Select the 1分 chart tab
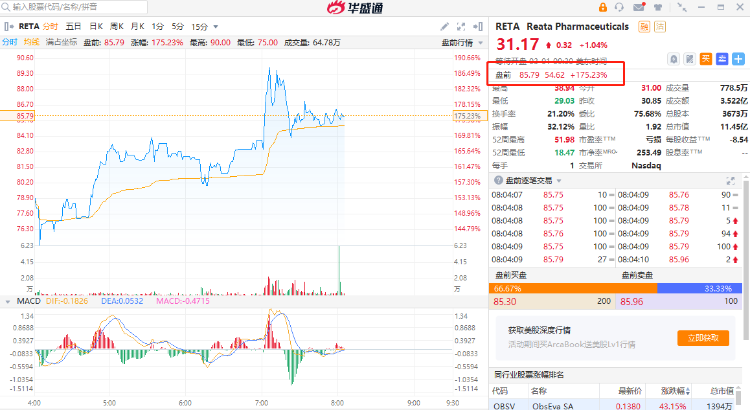This screenshot has height=410, width=750. (x=157, y=26)
